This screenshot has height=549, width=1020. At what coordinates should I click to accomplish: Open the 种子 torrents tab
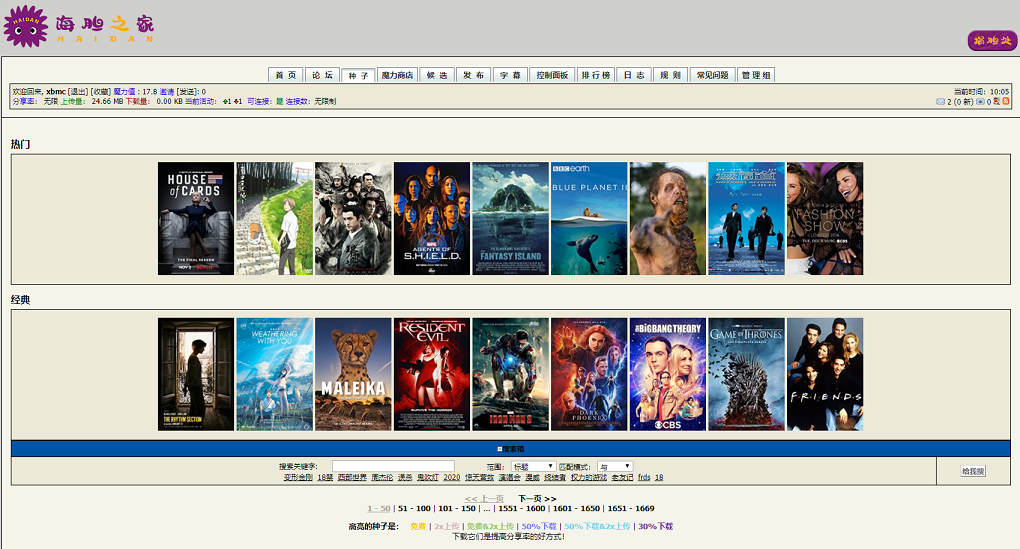tap(357, 75)
